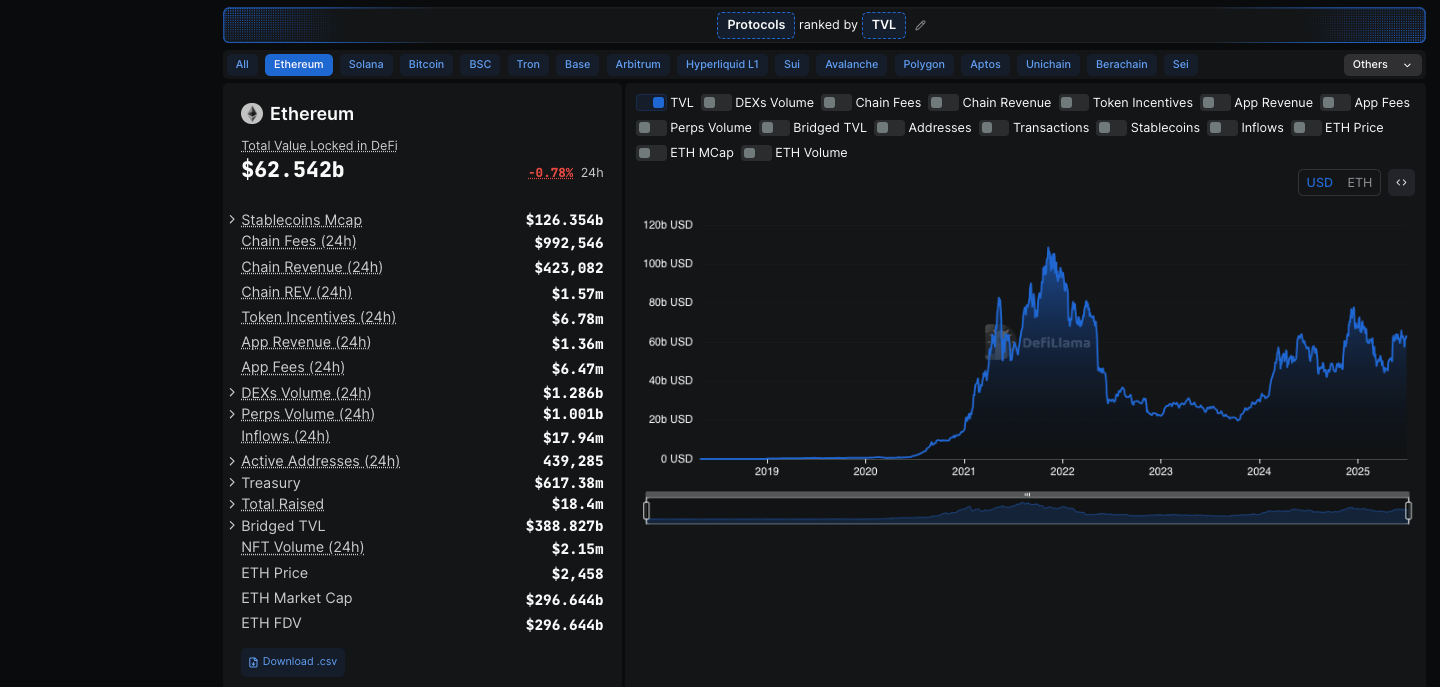Click the chart time range slider track

[x=1027, y=512]
